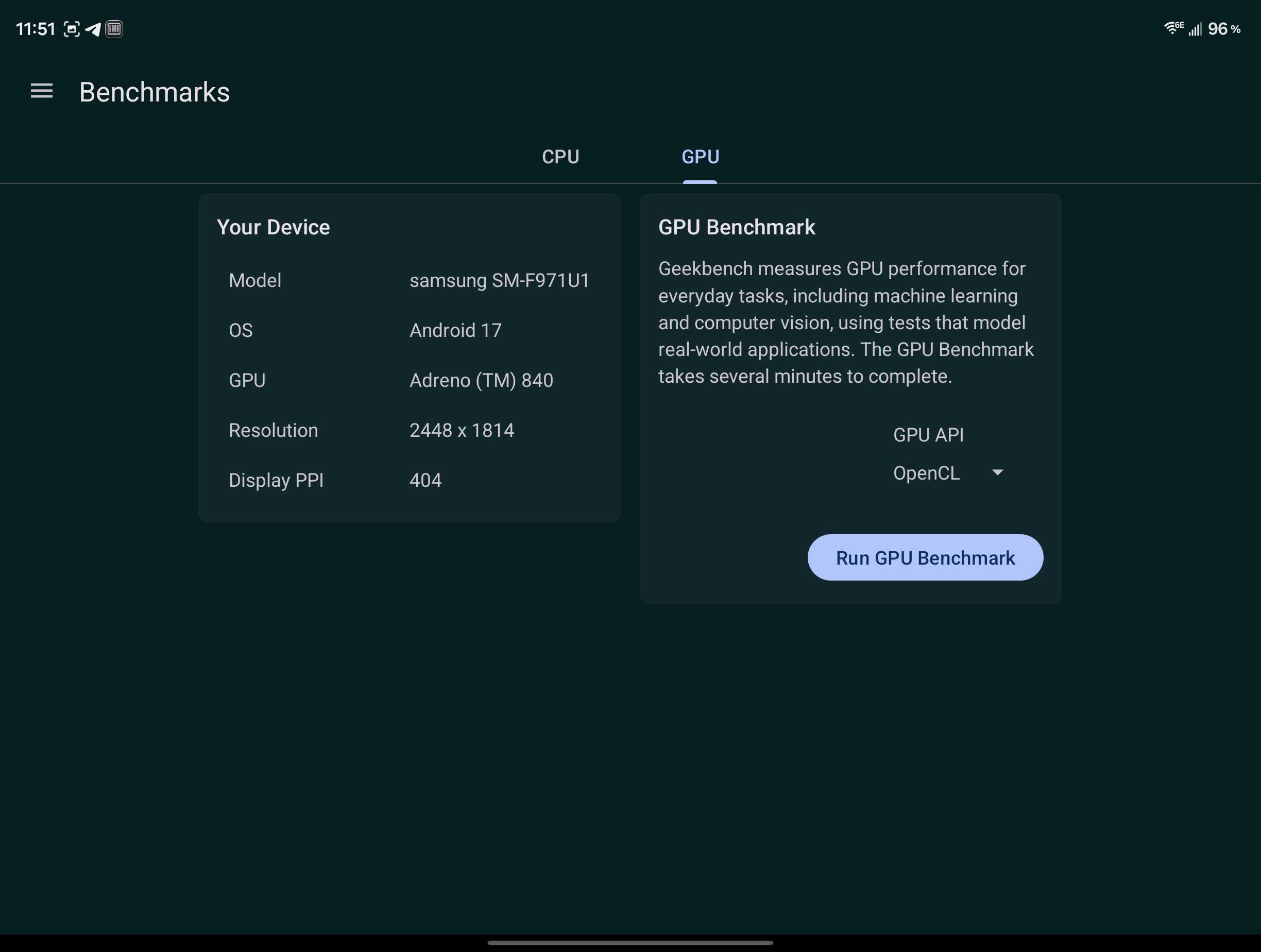Tap the Telegram notification icon

coord(93,29)
